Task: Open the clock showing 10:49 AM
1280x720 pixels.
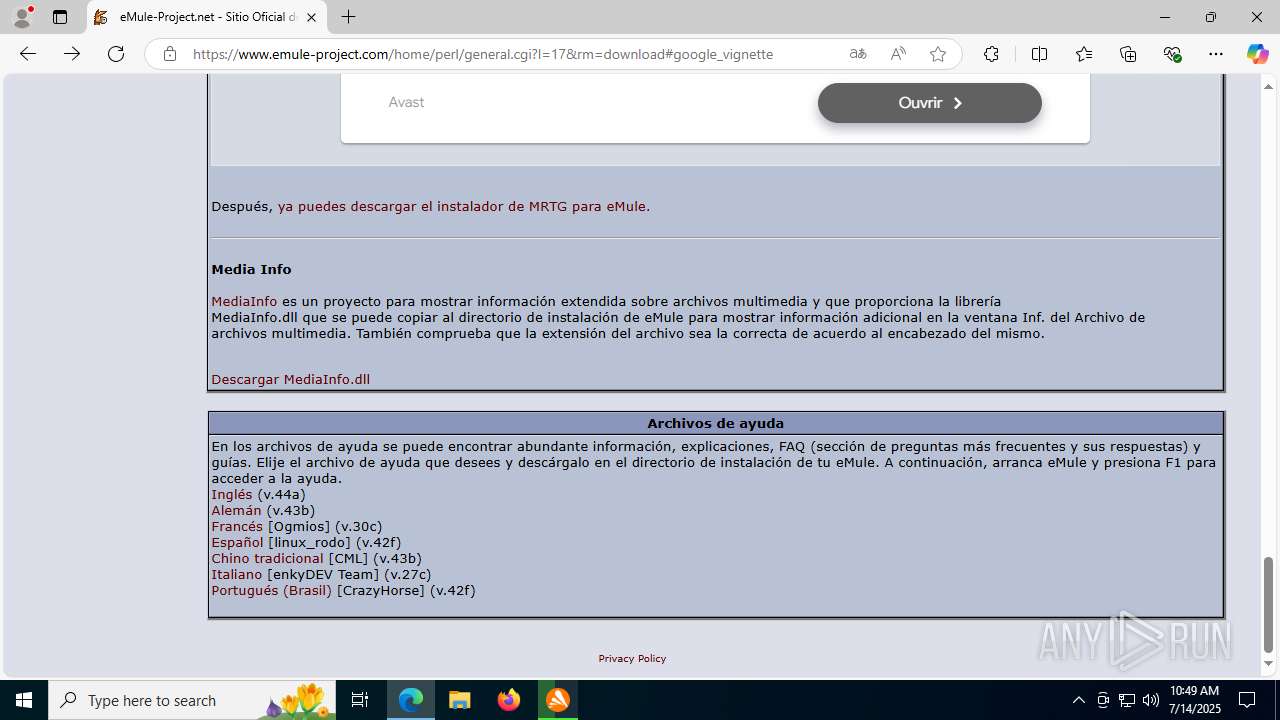Action: [x=1194, y=700]
